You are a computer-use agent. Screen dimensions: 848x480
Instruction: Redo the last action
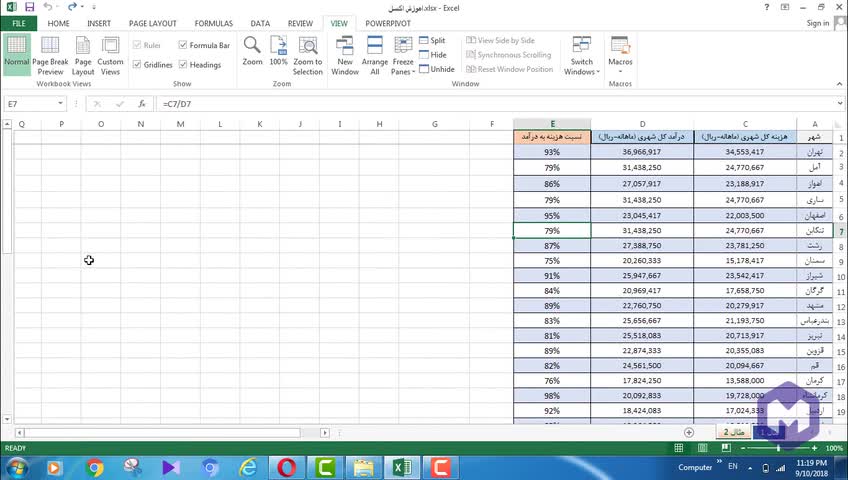click(x=72, y=7)
